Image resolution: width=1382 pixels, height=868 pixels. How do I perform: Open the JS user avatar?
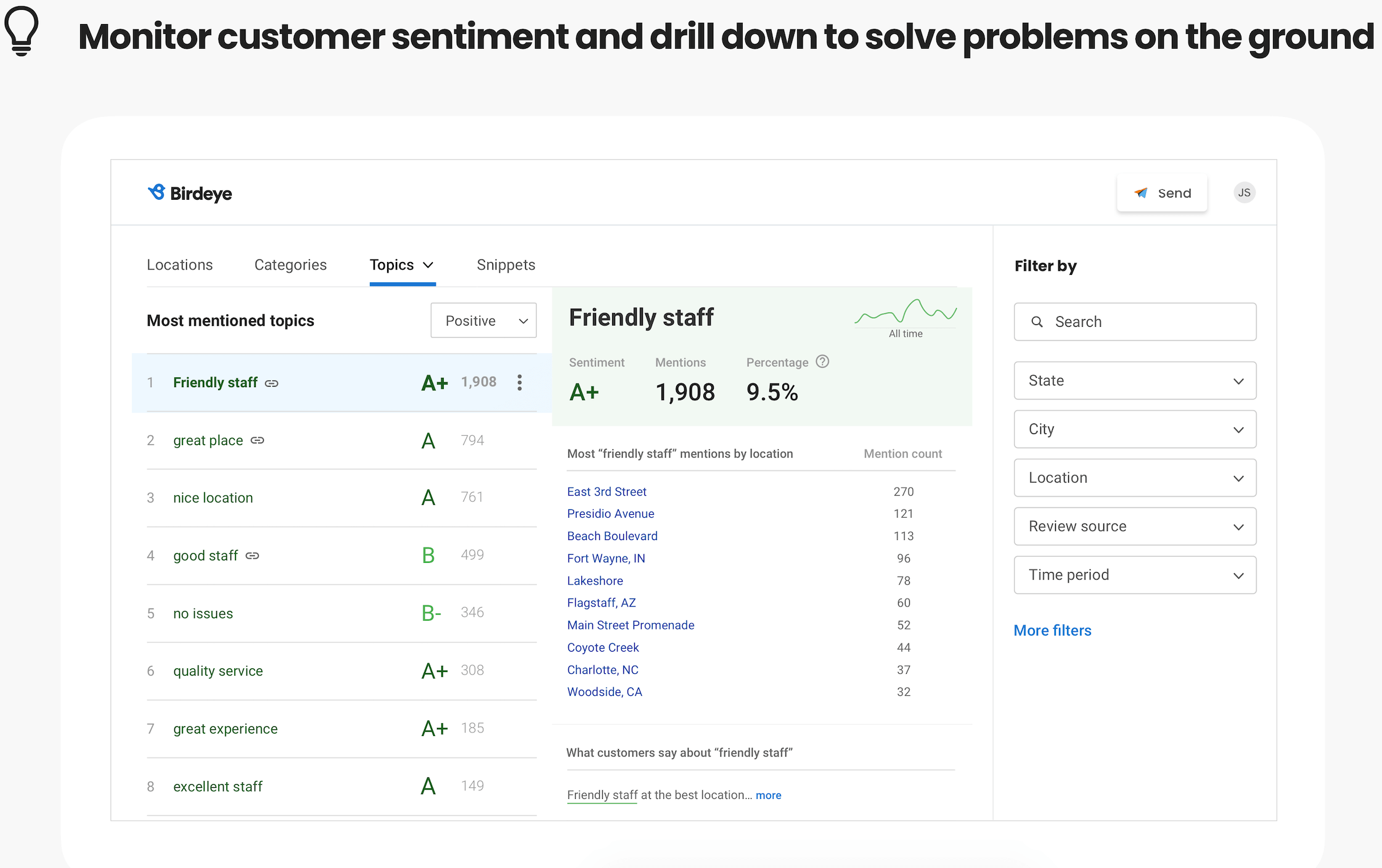point(1244,193)
